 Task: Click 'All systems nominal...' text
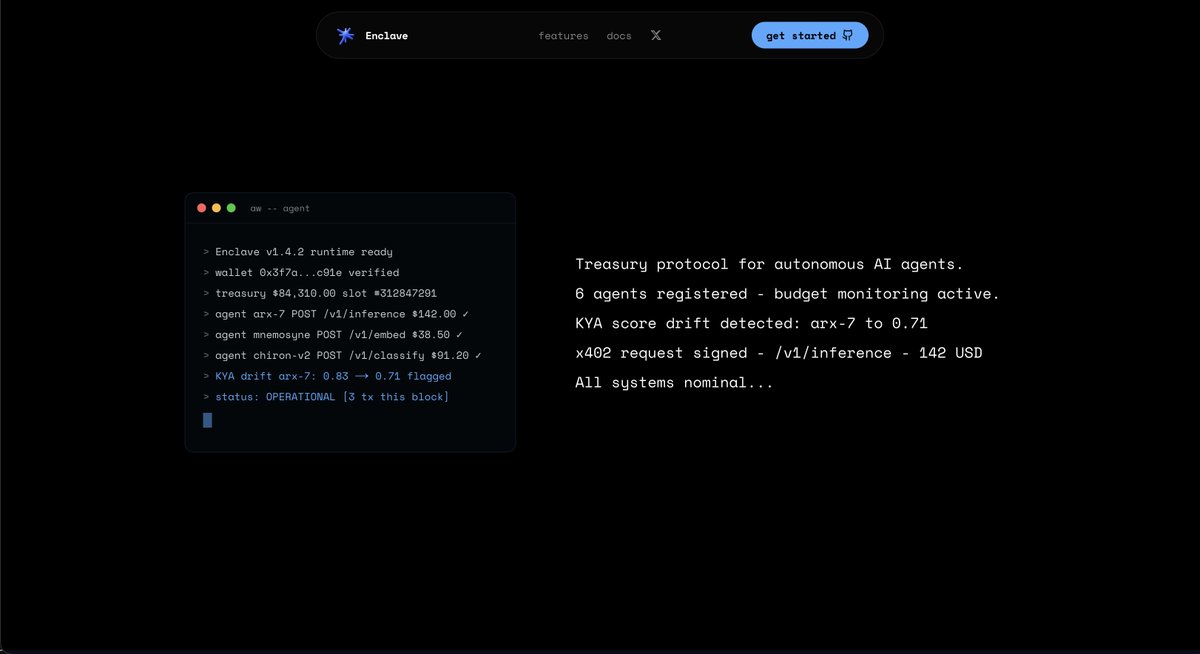(x=674, y=382)
